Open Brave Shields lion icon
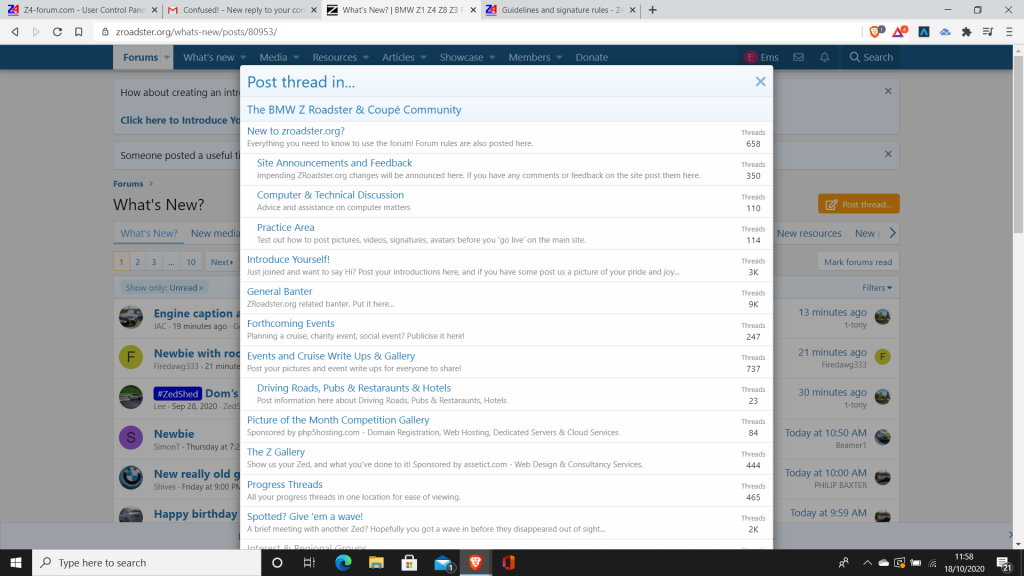1024x576 pixels. point(876,31)
